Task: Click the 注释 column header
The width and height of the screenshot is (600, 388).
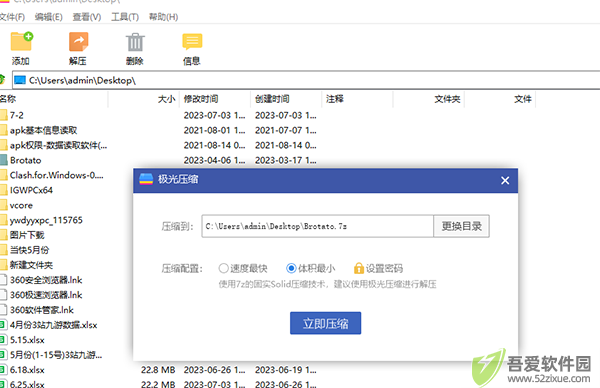Action: click(357, 99)
